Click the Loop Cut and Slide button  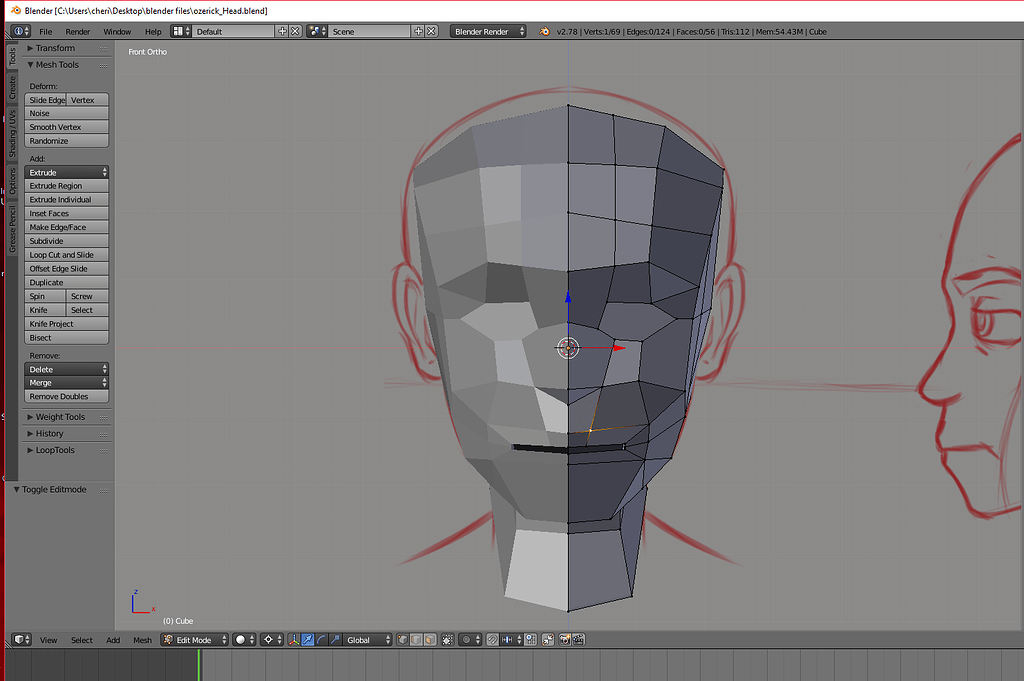[x=67, y=255]
